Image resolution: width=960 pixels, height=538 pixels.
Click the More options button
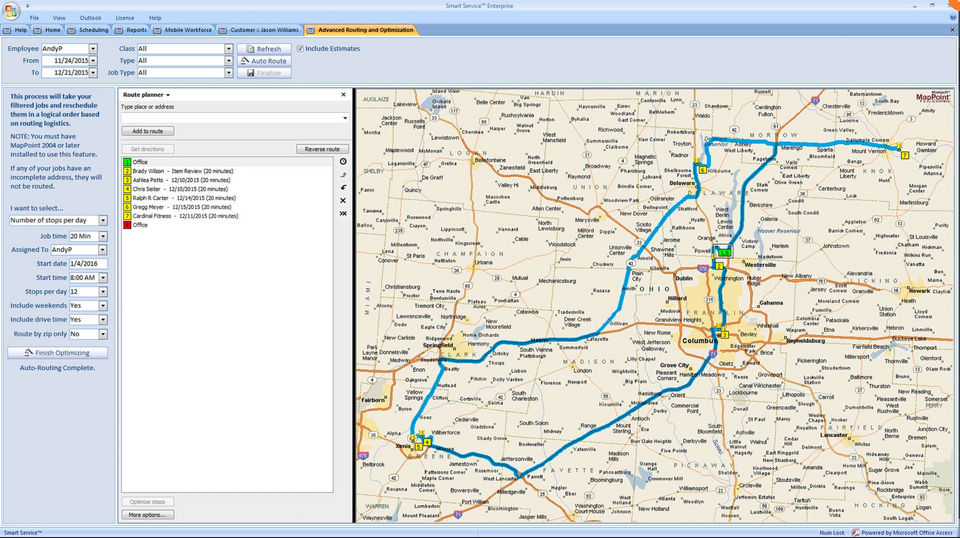pyautogui.click(x=148, y=515)
